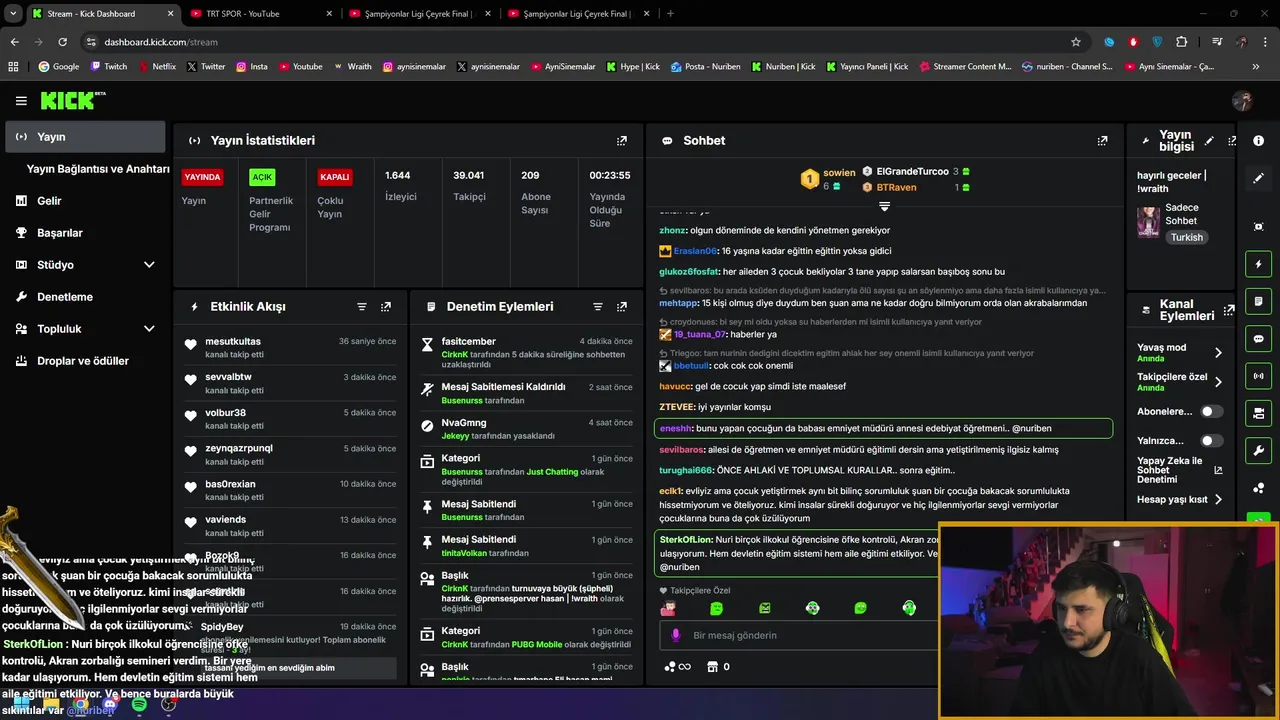Edit stream info with the Yayın bilgisi pencil
Viewport: 1280px width, 720px height.
(x=1209, y=141)
